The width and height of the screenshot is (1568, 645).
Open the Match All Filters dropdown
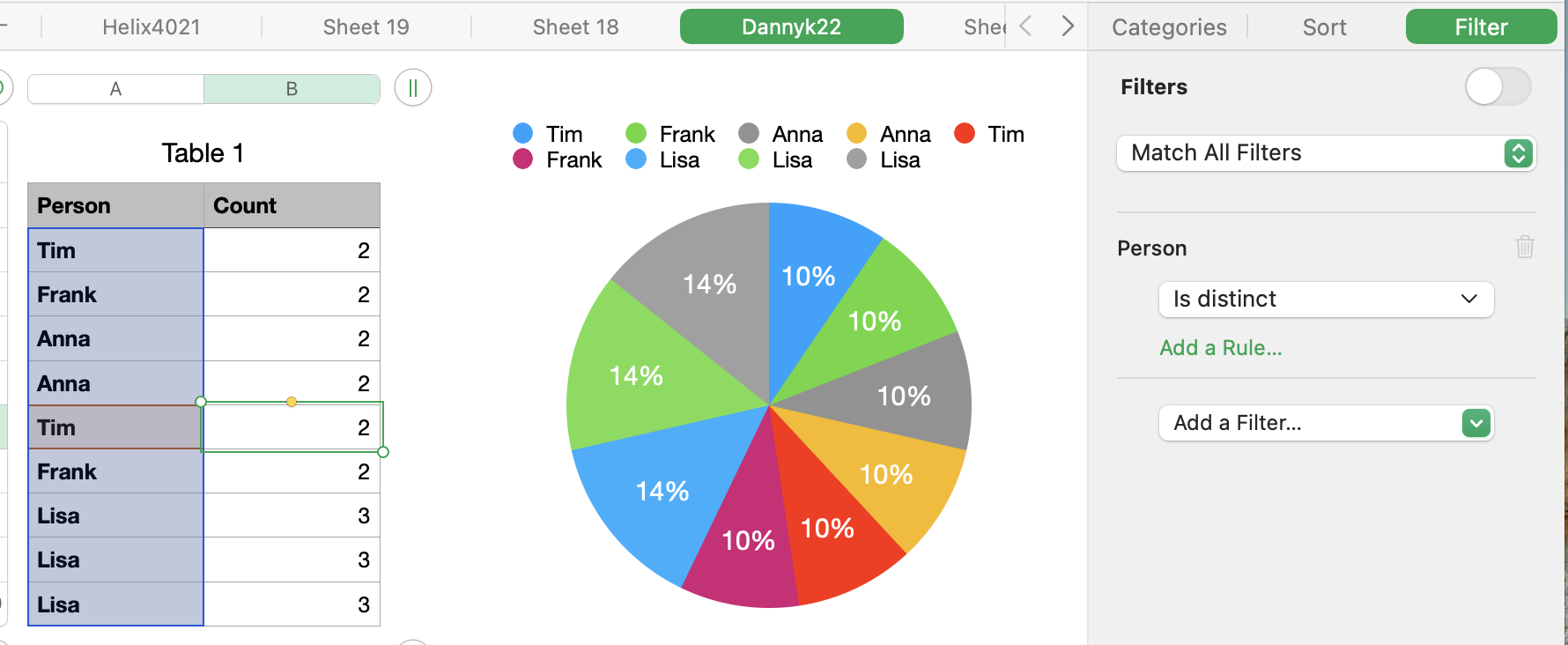tap(1326, 153)
